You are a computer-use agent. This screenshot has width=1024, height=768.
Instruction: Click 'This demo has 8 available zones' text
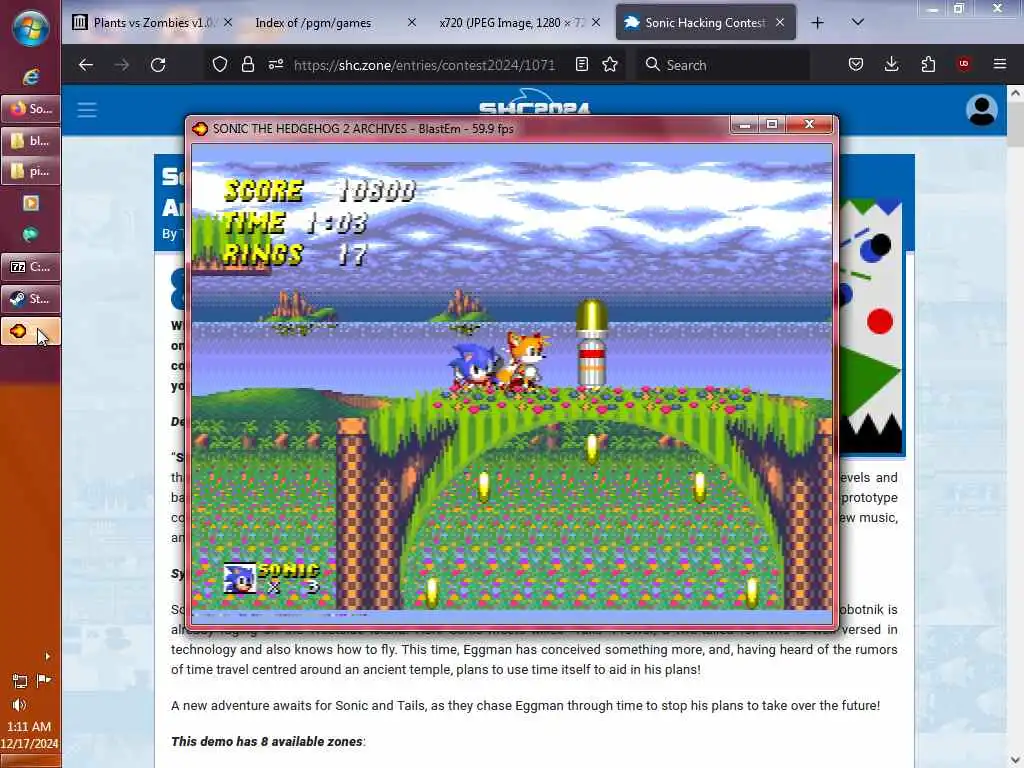click(x=266, y=742)
